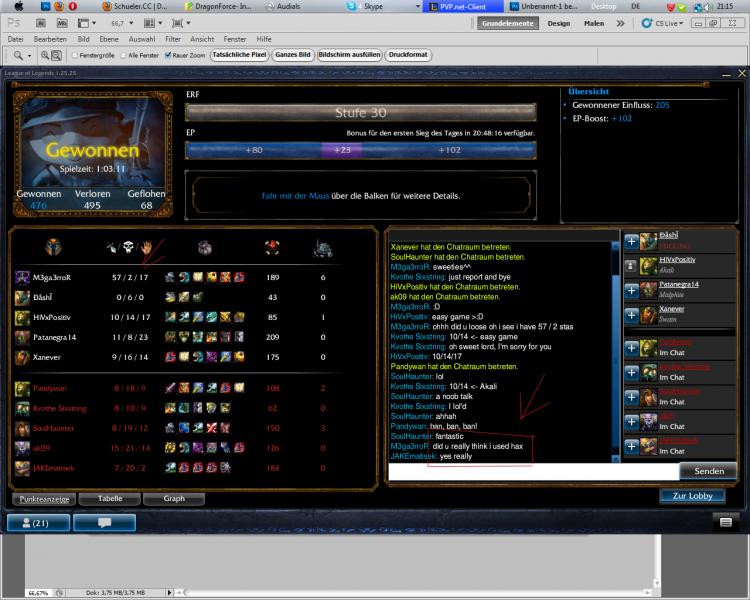Click the Tatsächliche Pixel button

pyautogui.click(x=239, y=55)
